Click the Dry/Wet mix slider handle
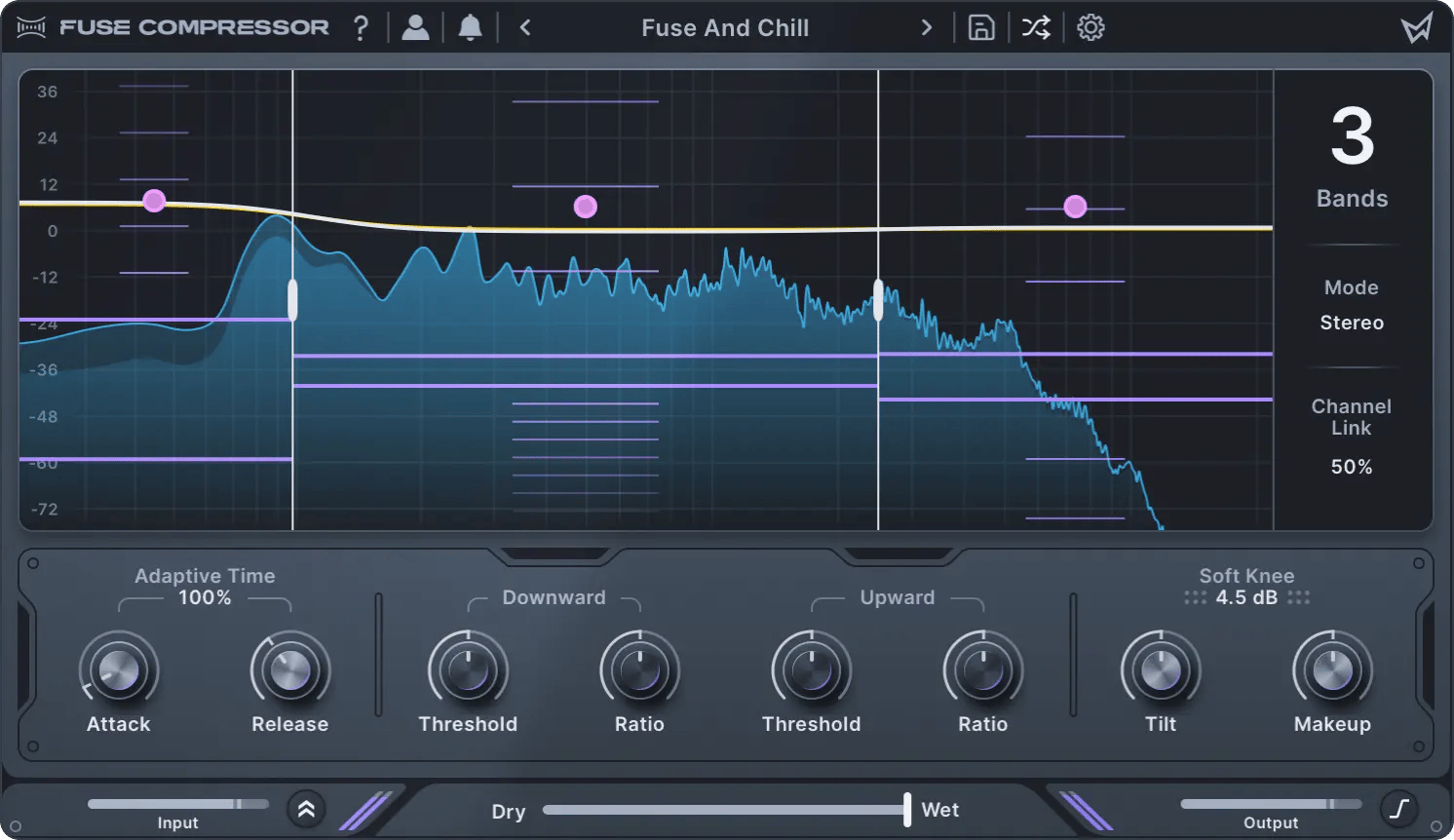Viewport: 1454px width, 840px height. point(907,810)
